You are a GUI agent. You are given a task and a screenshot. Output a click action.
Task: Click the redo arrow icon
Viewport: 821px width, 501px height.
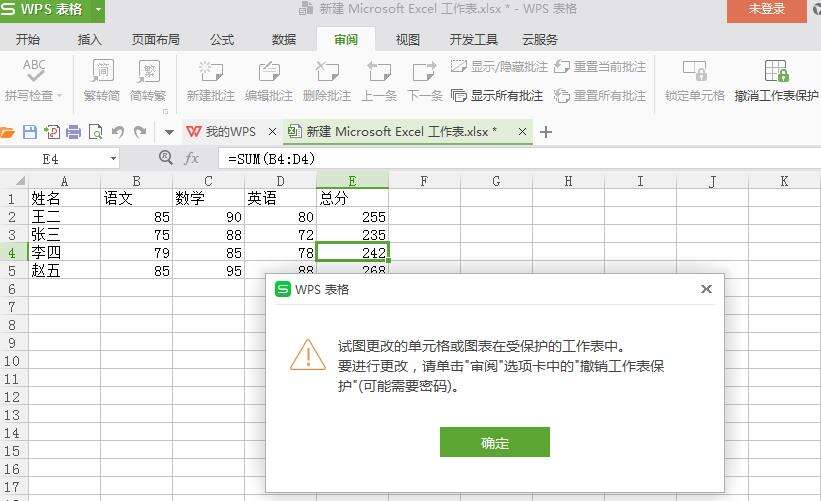140,132
